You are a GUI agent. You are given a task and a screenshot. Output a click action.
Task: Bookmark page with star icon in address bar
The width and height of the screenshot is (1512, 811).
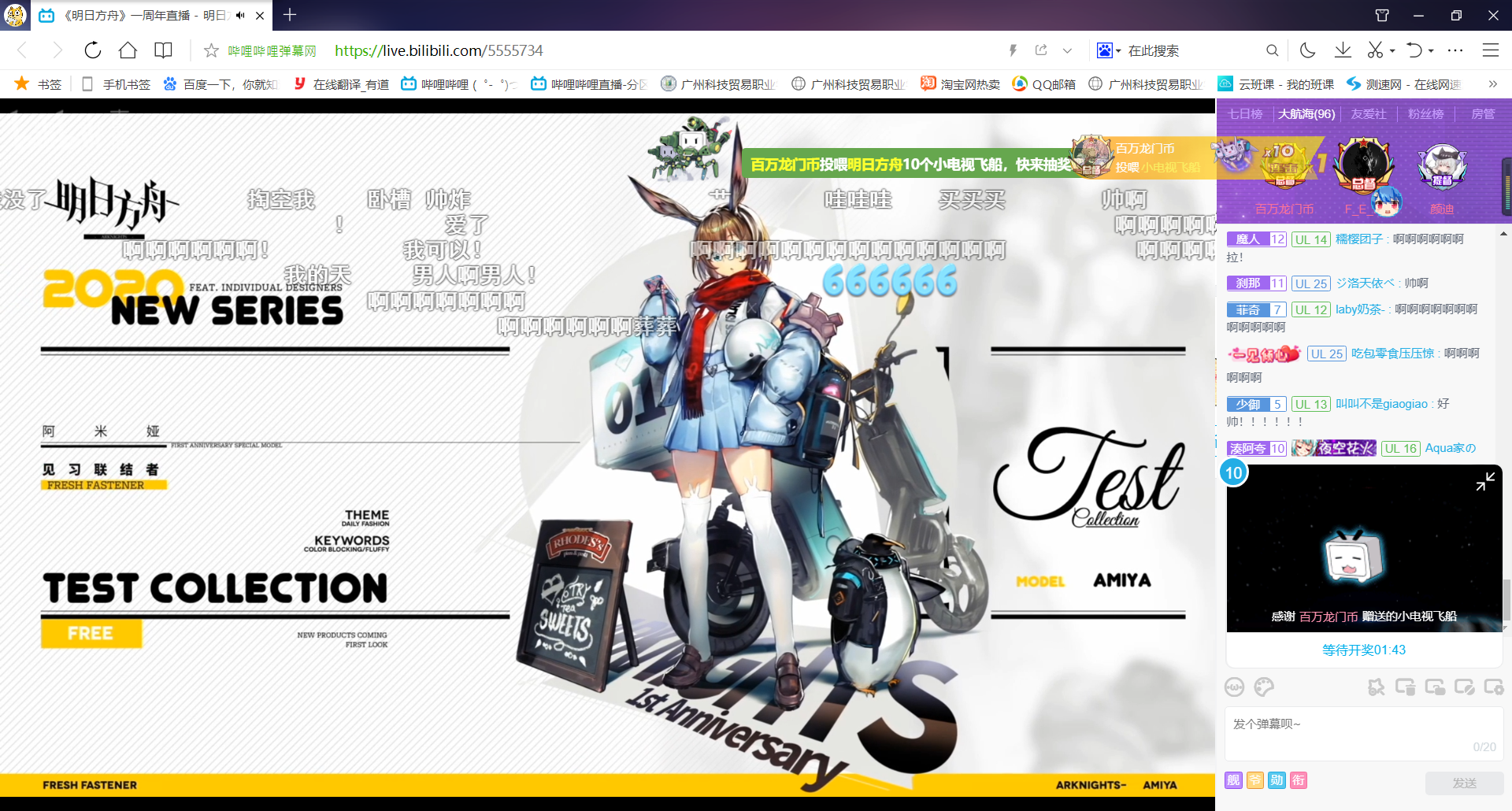(x=211, y=50)
